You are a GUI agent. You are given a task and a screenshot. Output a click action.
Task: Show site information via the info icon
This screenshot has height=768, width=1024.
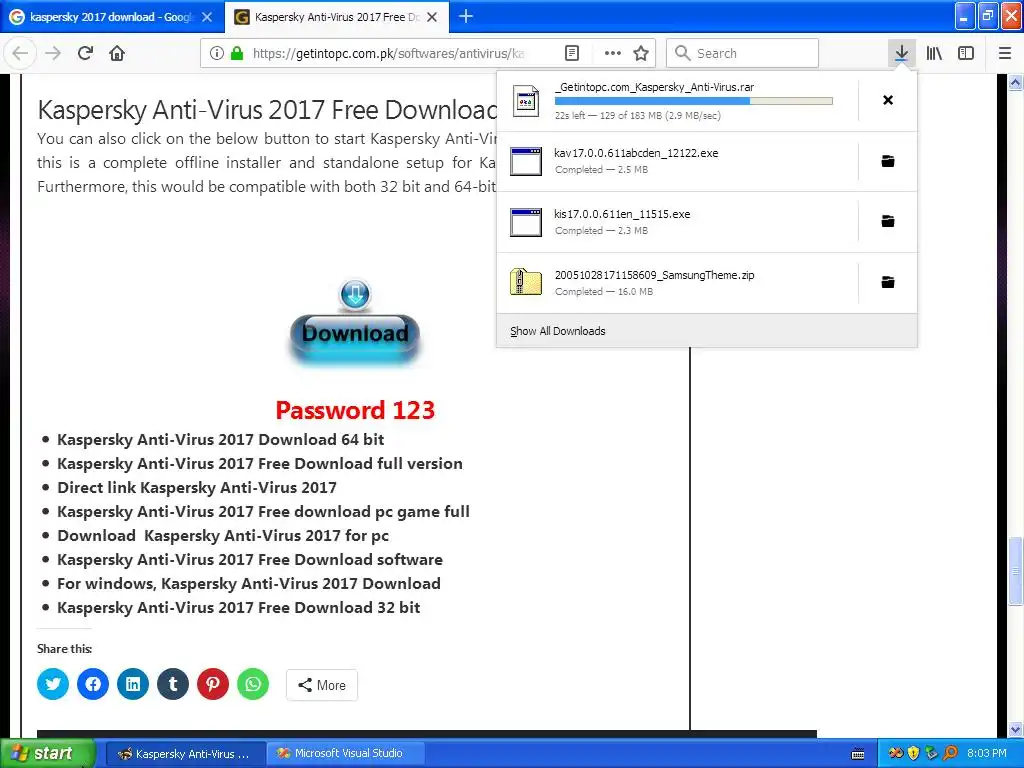pos(217,53)
